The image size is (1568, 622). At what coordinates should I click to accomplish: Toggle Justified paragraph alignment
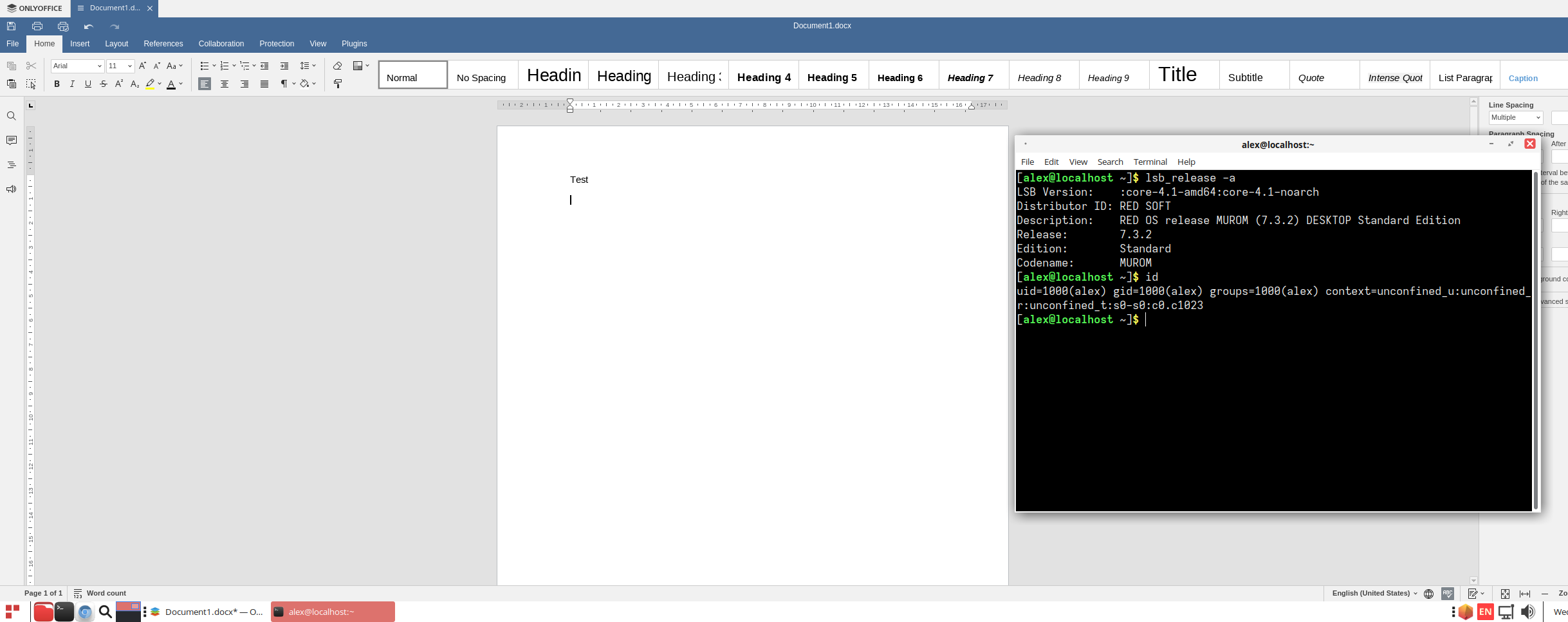264,84
